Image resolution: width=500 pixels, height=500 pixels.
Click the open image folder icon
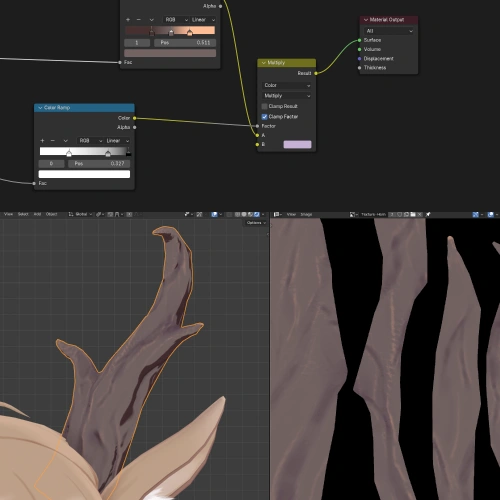[413, 214]
